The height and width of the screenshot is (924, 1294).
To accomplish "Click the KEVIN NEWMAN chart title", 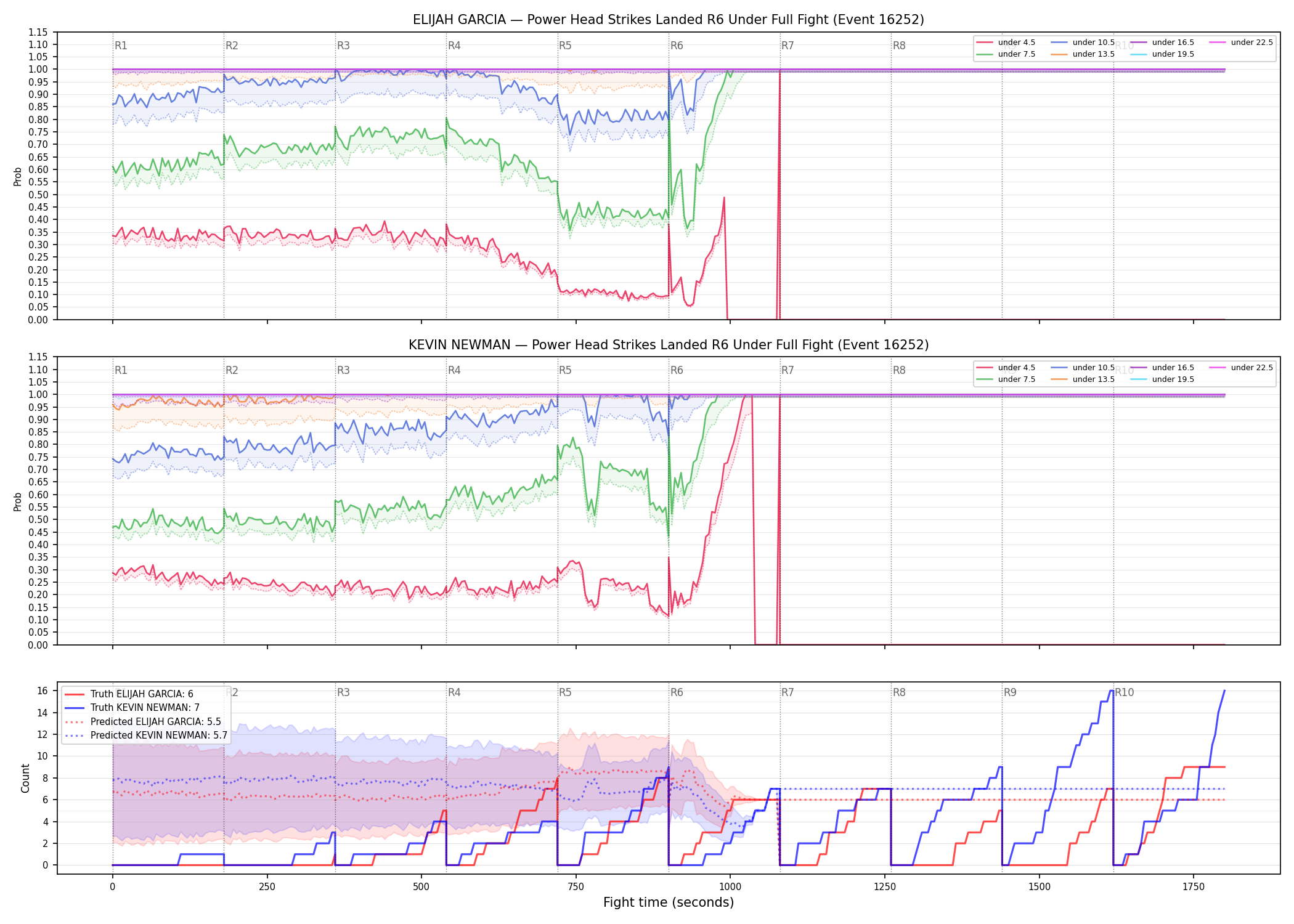I will (669, 345).
